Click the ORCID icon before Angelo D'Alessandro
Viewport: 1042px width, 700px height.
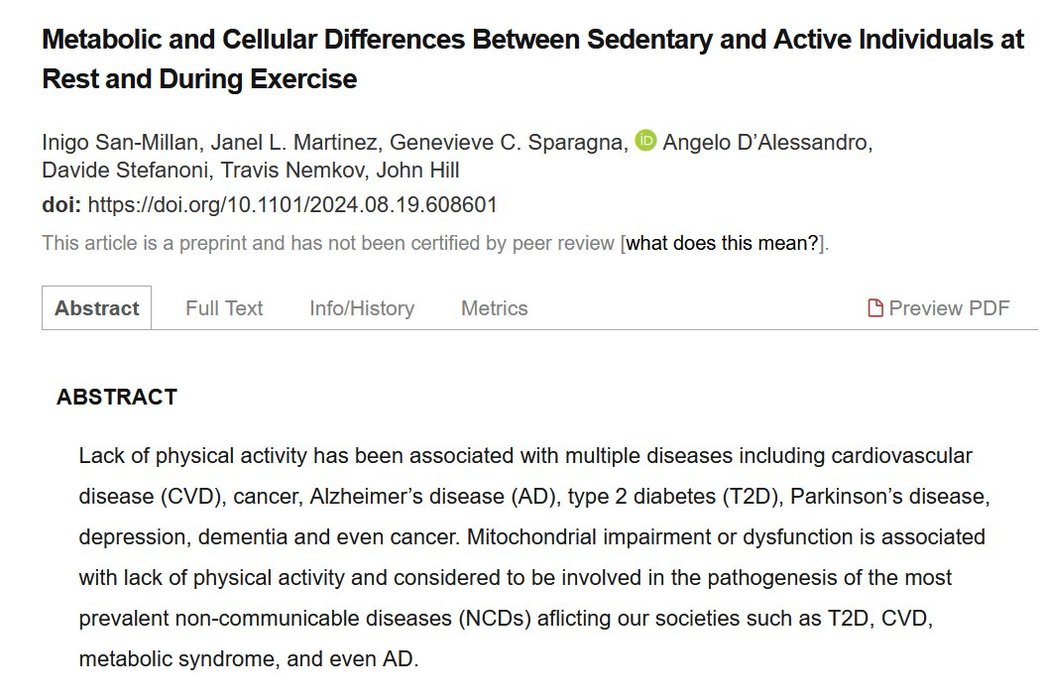point(646,141)
